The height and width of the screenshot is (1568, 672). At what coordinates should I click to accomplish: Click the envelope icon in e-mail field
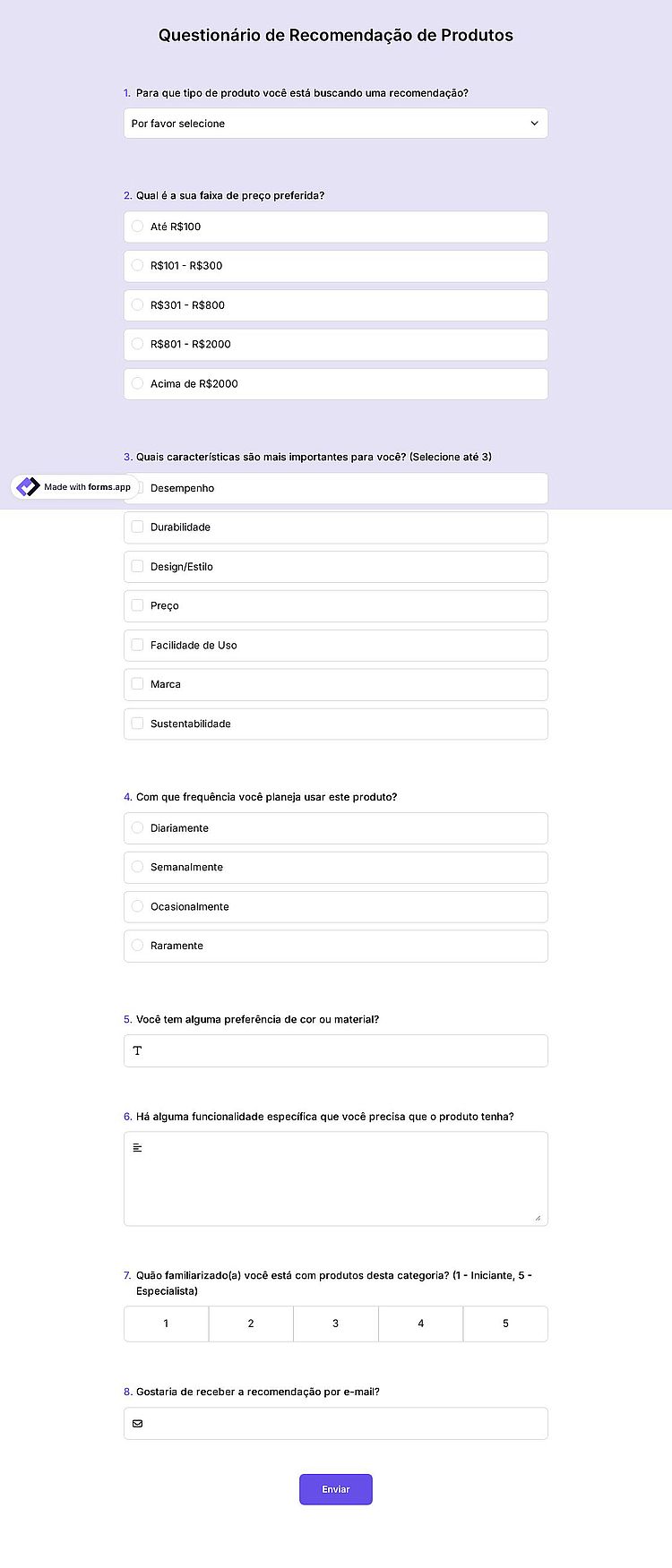pos(137,1423)
